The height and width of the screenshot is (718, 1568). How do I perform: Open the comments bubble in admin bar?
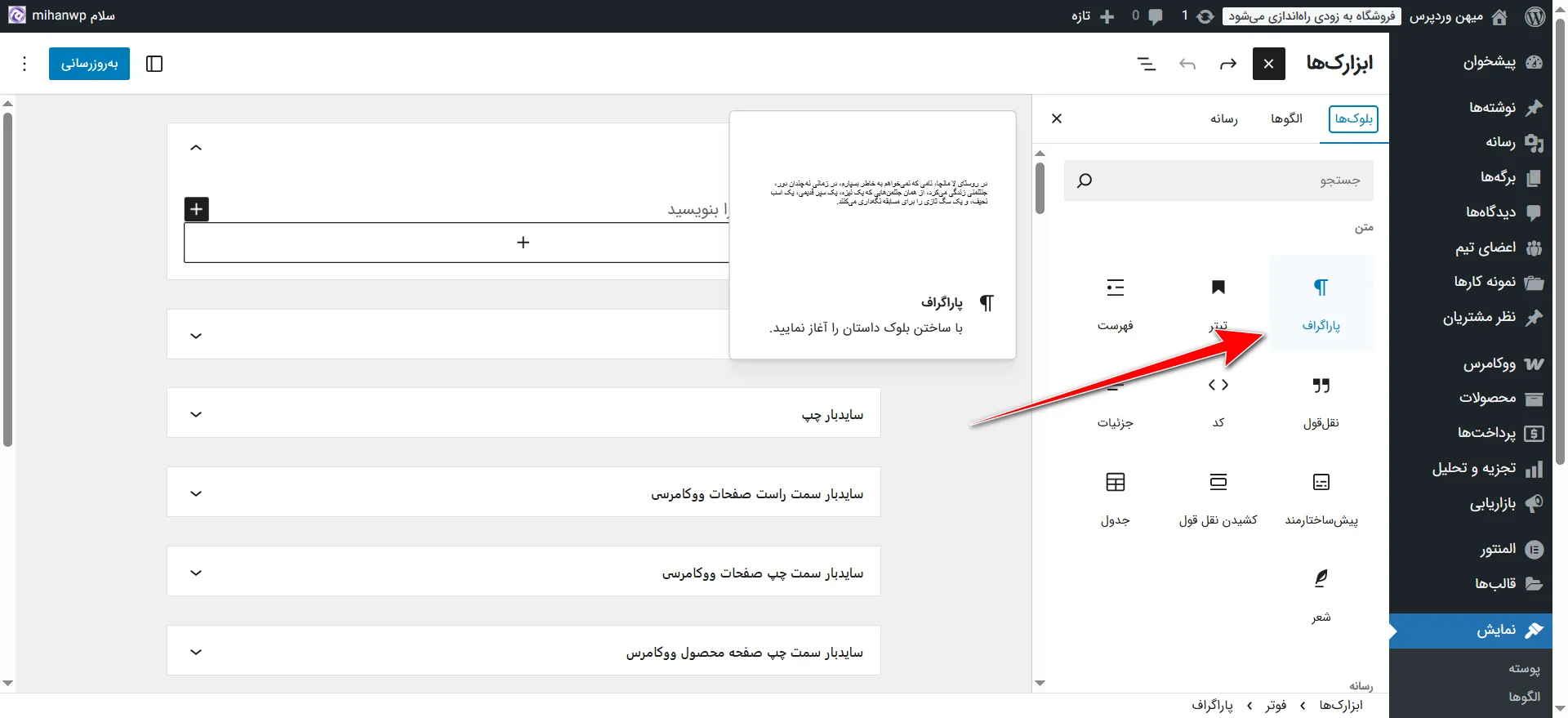click(1147, 16)
